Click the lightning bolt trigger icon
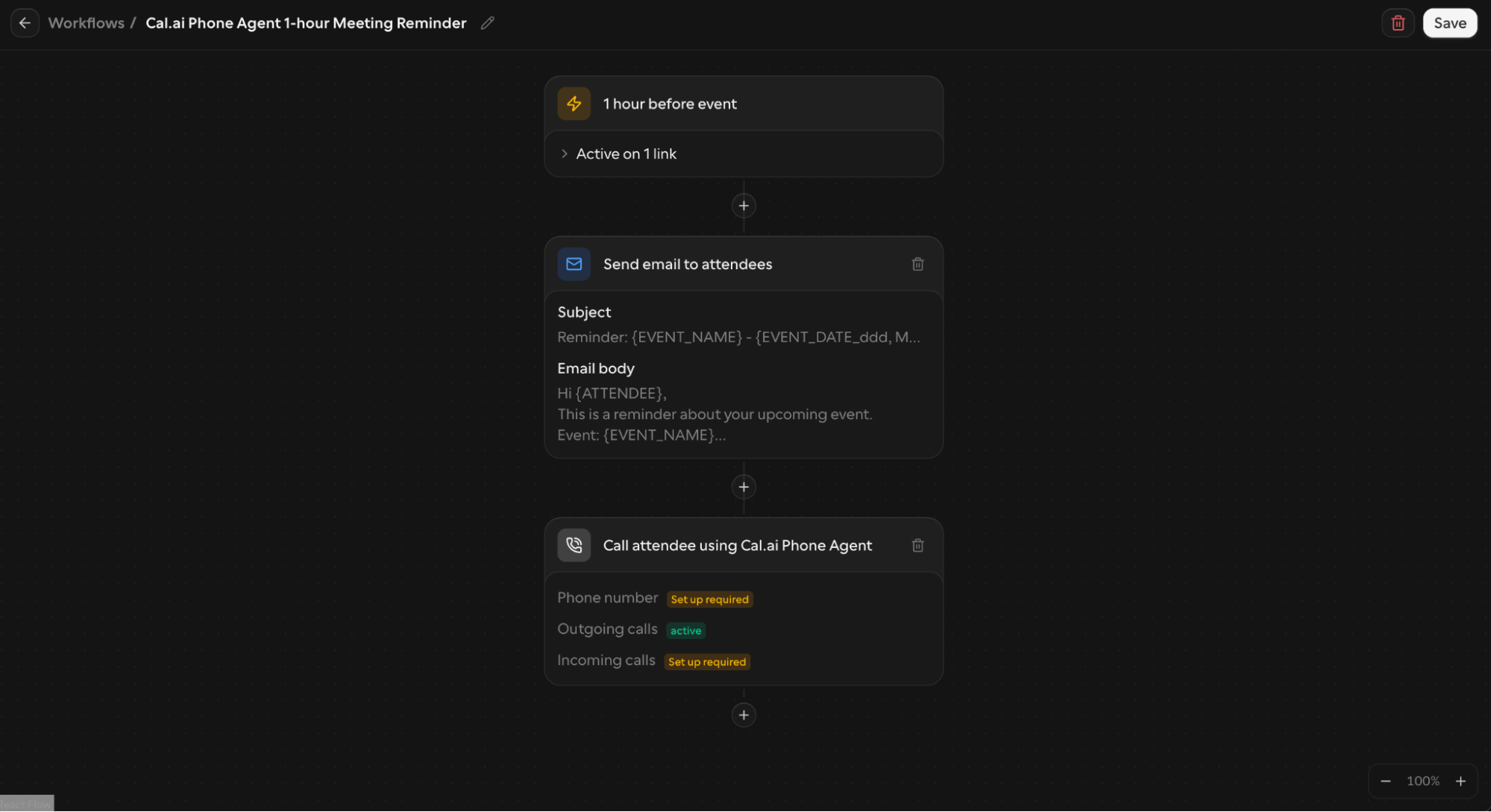The height and width of the screenshot is (812, 1491). click(574, 104)
